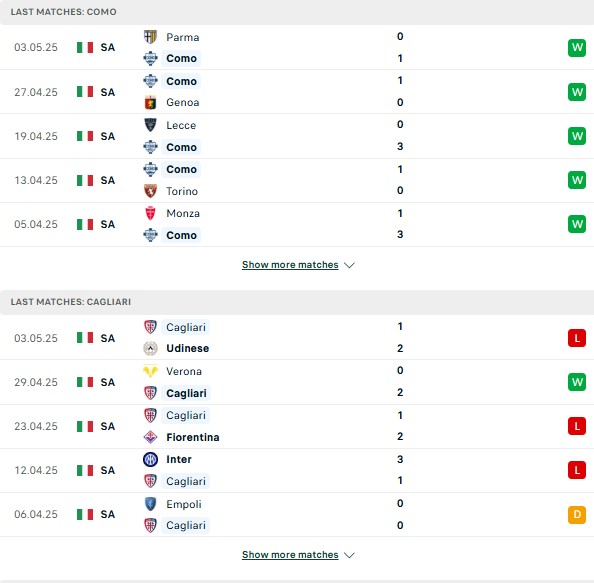Expand Show more matches under Cagliari
This screenshot has width=594, height=583.
point(290,555)
